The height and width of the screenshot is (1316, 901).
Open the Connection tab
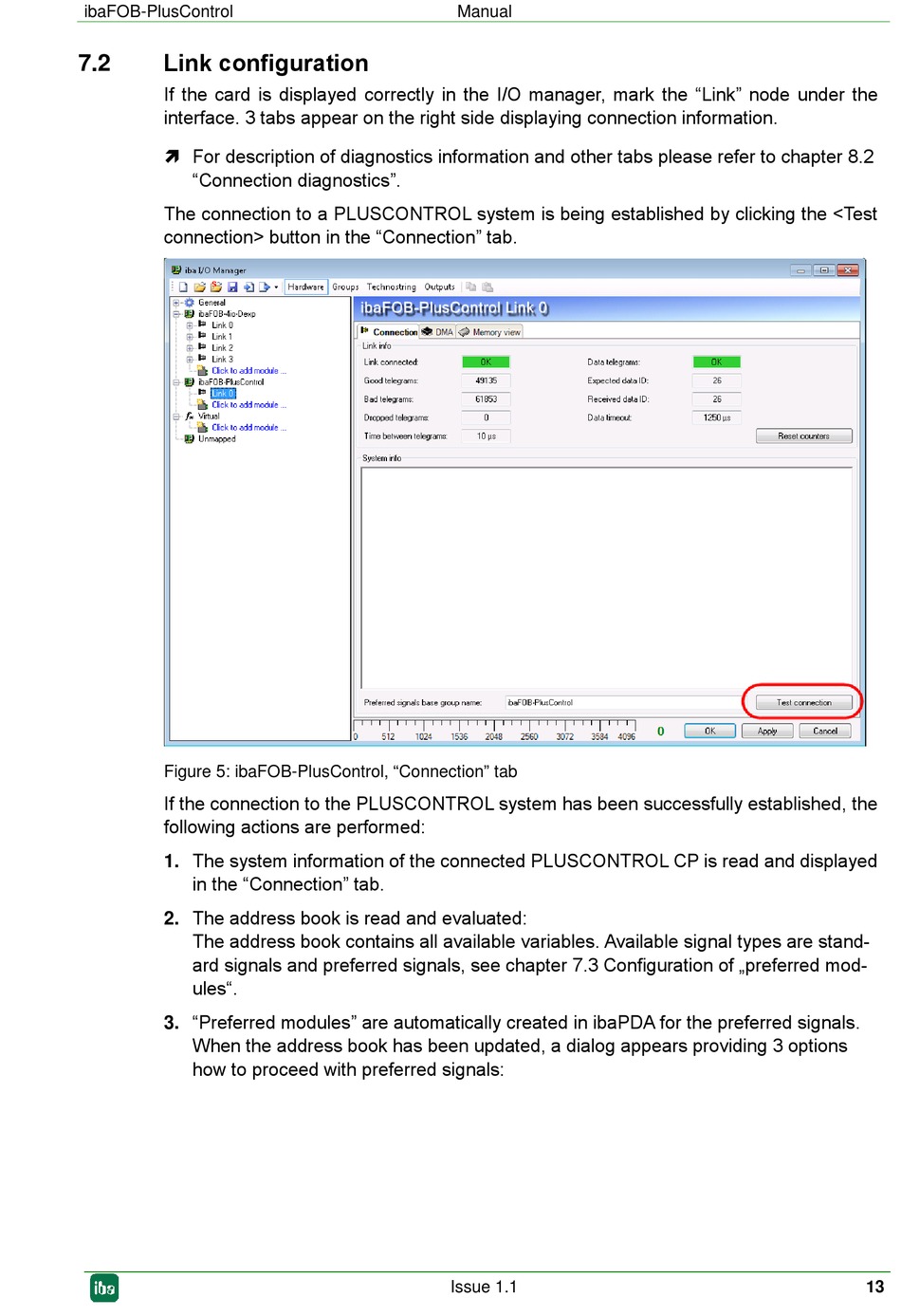(x=389, y=332)
